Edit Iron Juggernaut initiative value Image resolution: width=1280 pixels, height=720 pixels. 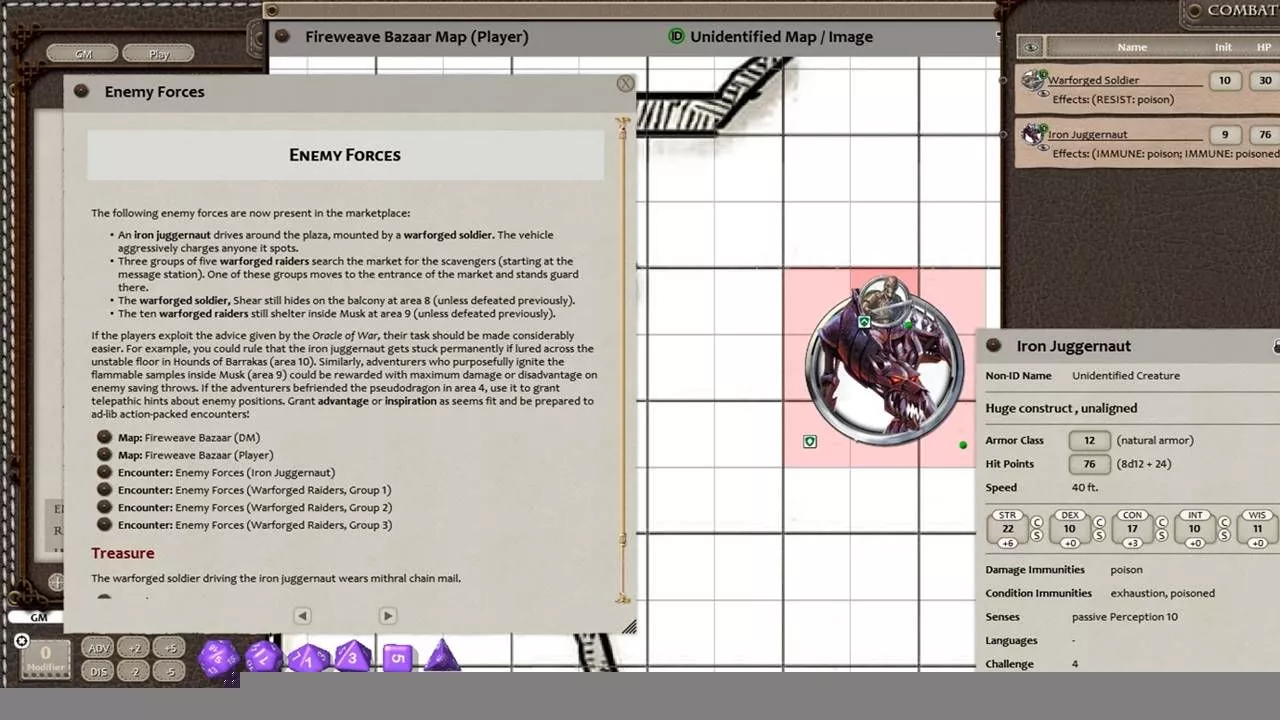[x=1224, y=134]
